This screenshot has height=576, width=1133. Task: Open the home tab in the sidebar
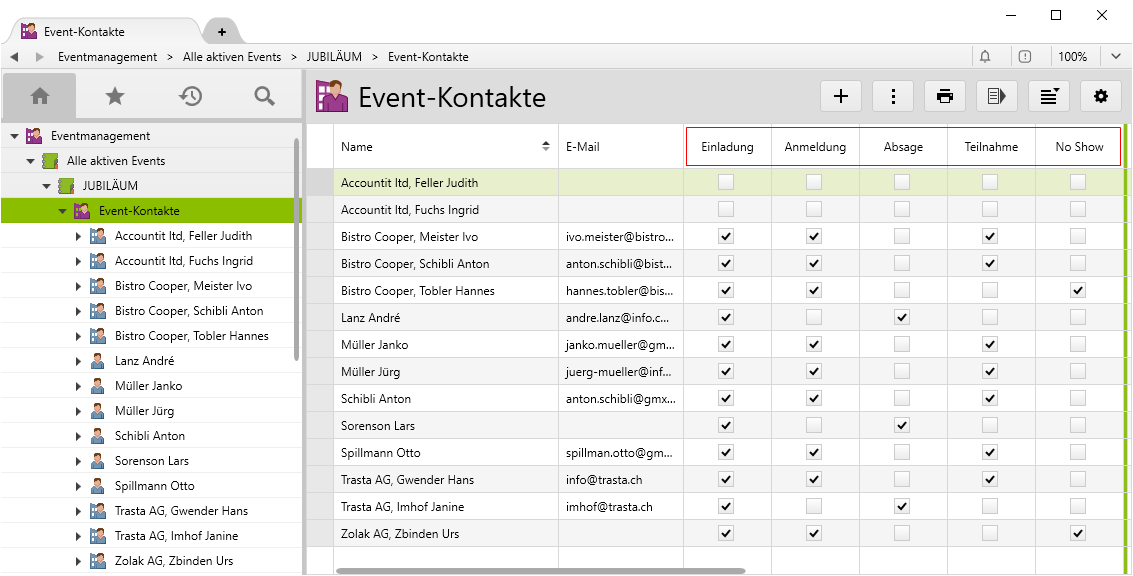tap(40, 96)
